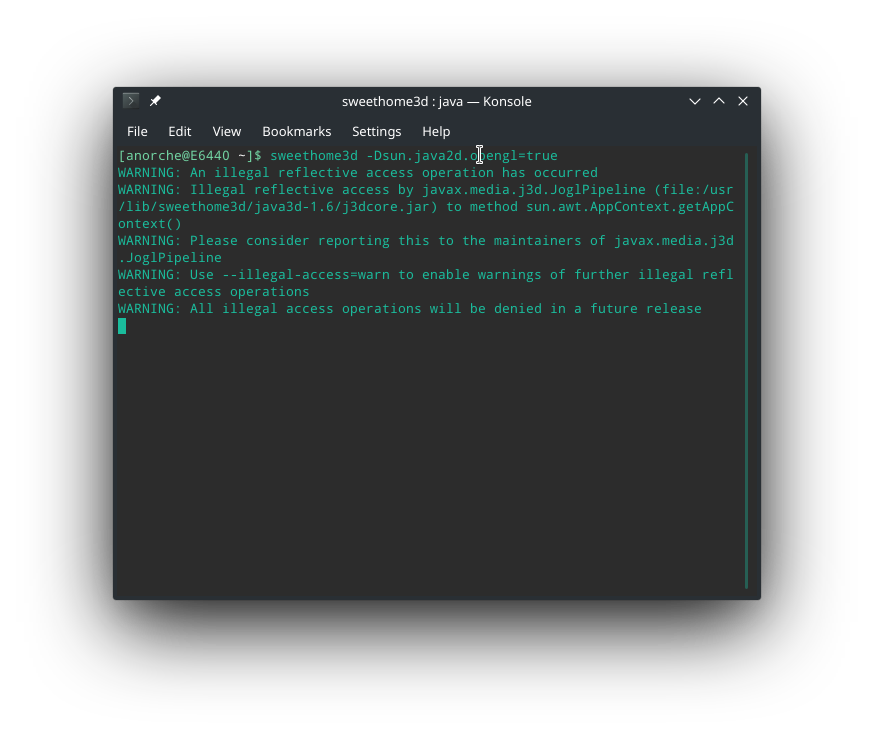874x739 pixels.
Task: Click the 'Please consider reporting this' warning line
Action: click(x=425, y=241)
